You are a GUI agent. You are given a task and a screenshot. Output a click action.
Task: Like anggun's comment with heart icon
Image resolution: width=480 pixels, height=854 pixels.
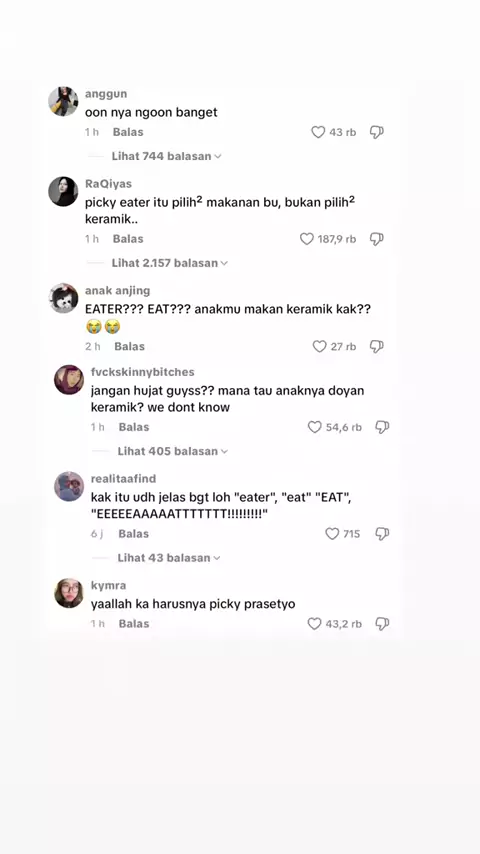[318, 132]
